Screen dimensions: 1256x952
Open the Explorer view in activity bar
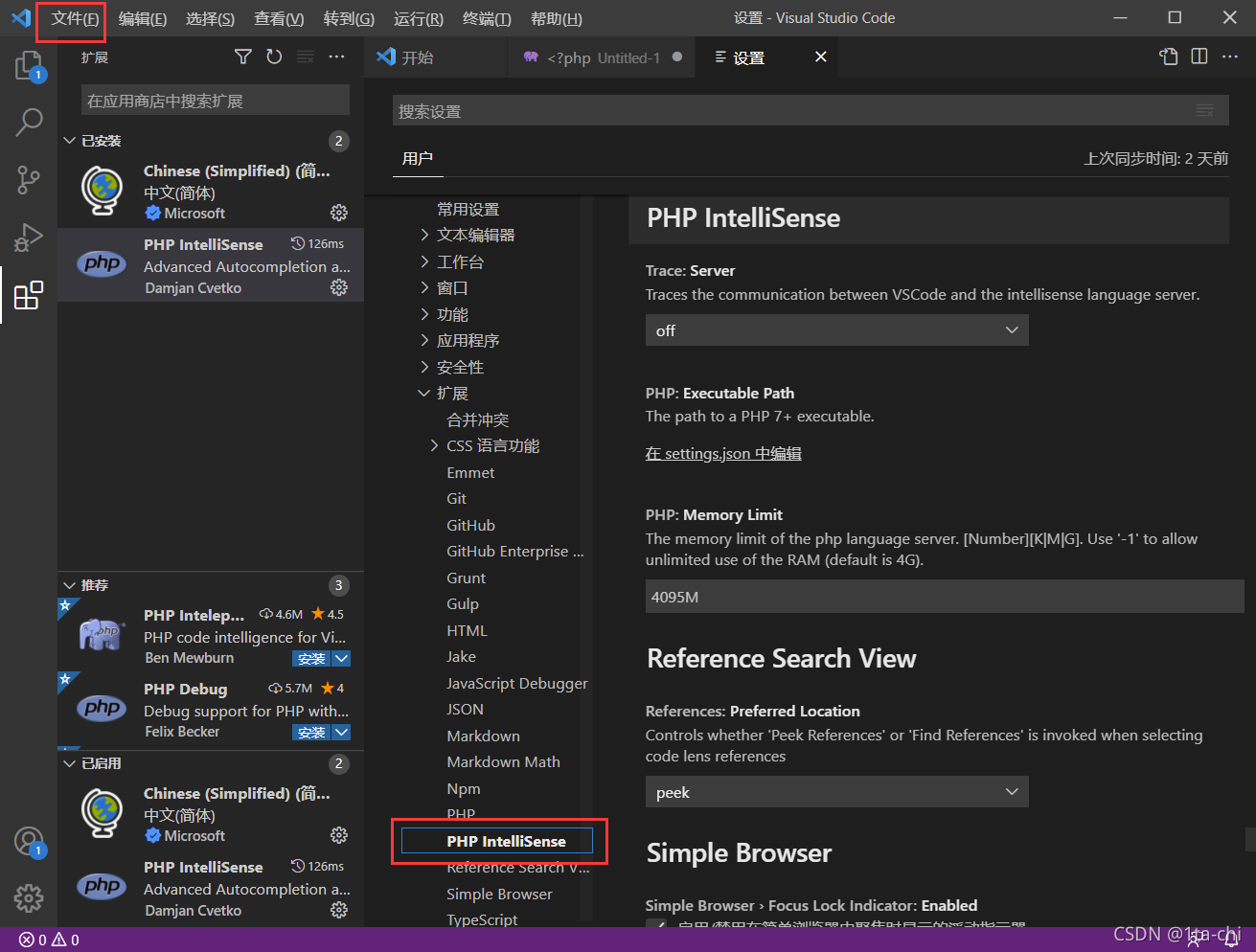click(29, 66)
